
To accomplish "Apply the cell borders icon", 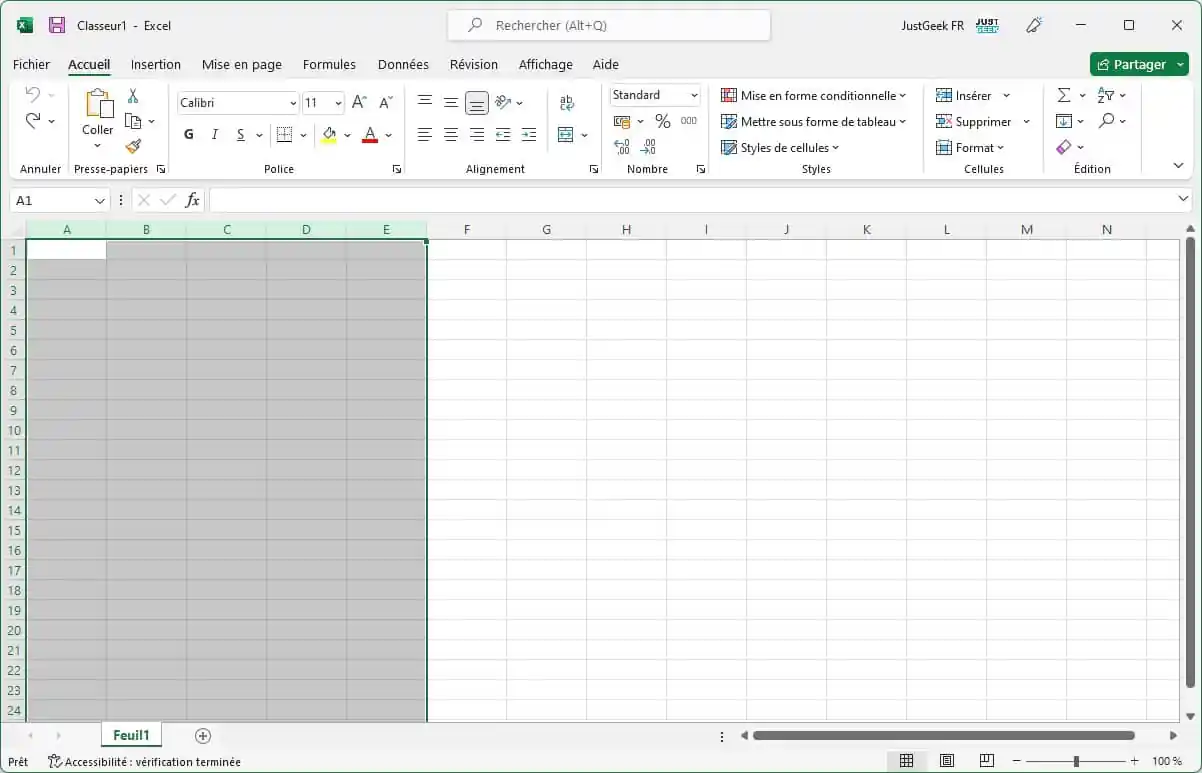I will 284,134.
